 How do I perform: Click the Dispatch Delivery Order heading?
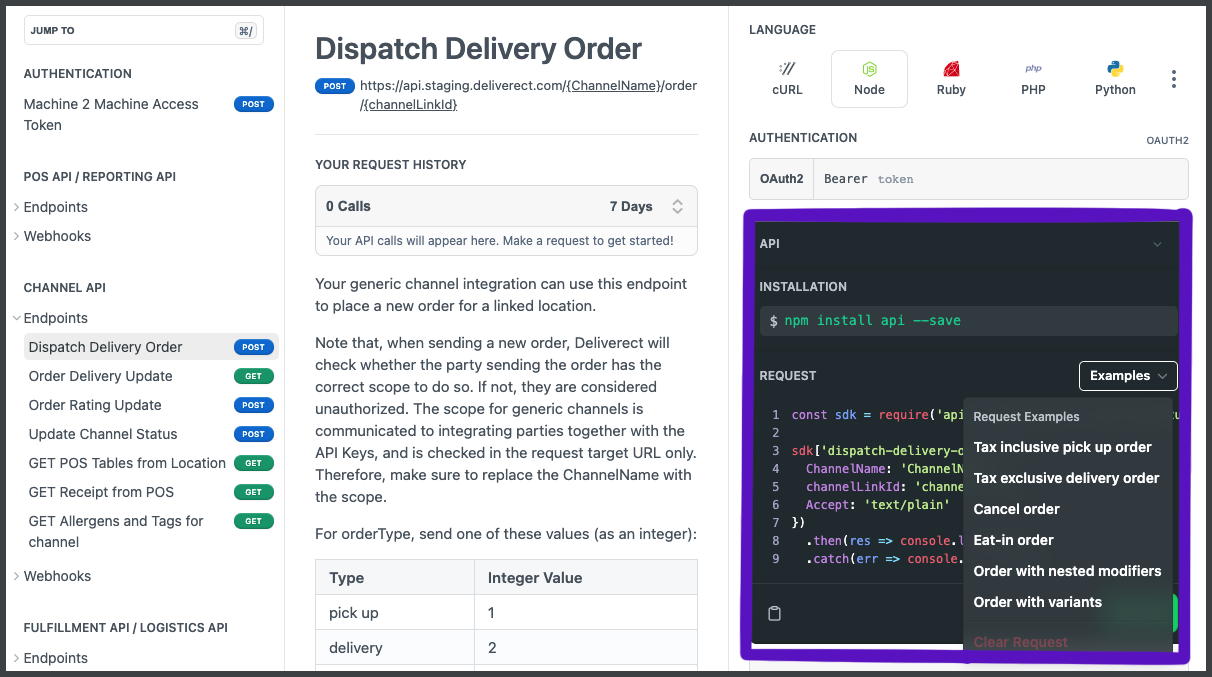click(x=479, y=48)
